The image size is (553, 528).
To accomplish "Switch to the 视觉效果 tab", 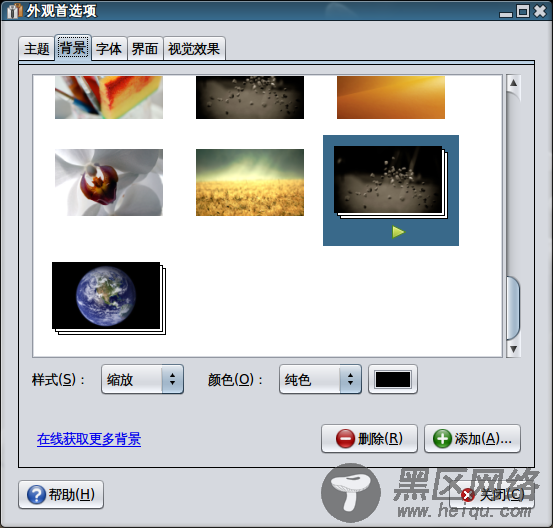I will click(x=194, y=49).
